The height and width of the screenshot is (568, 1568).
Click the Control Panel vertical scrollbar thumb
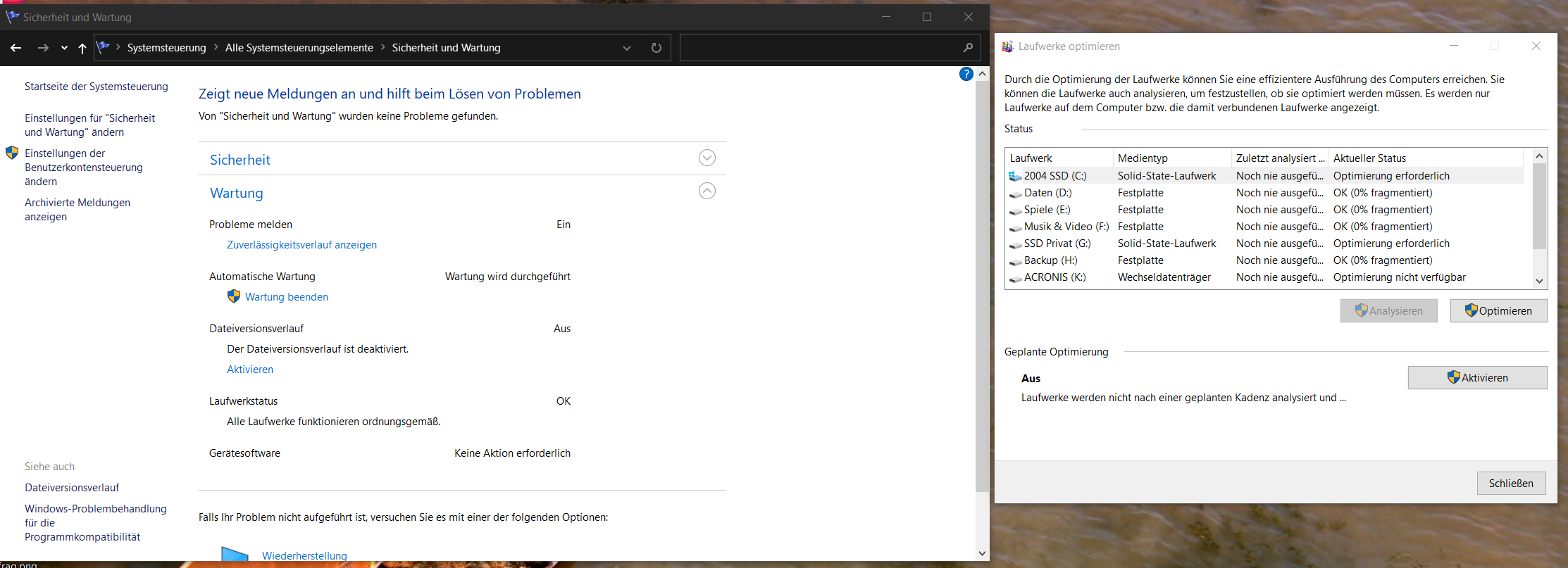pyautogui.click(x=982, y=286)
